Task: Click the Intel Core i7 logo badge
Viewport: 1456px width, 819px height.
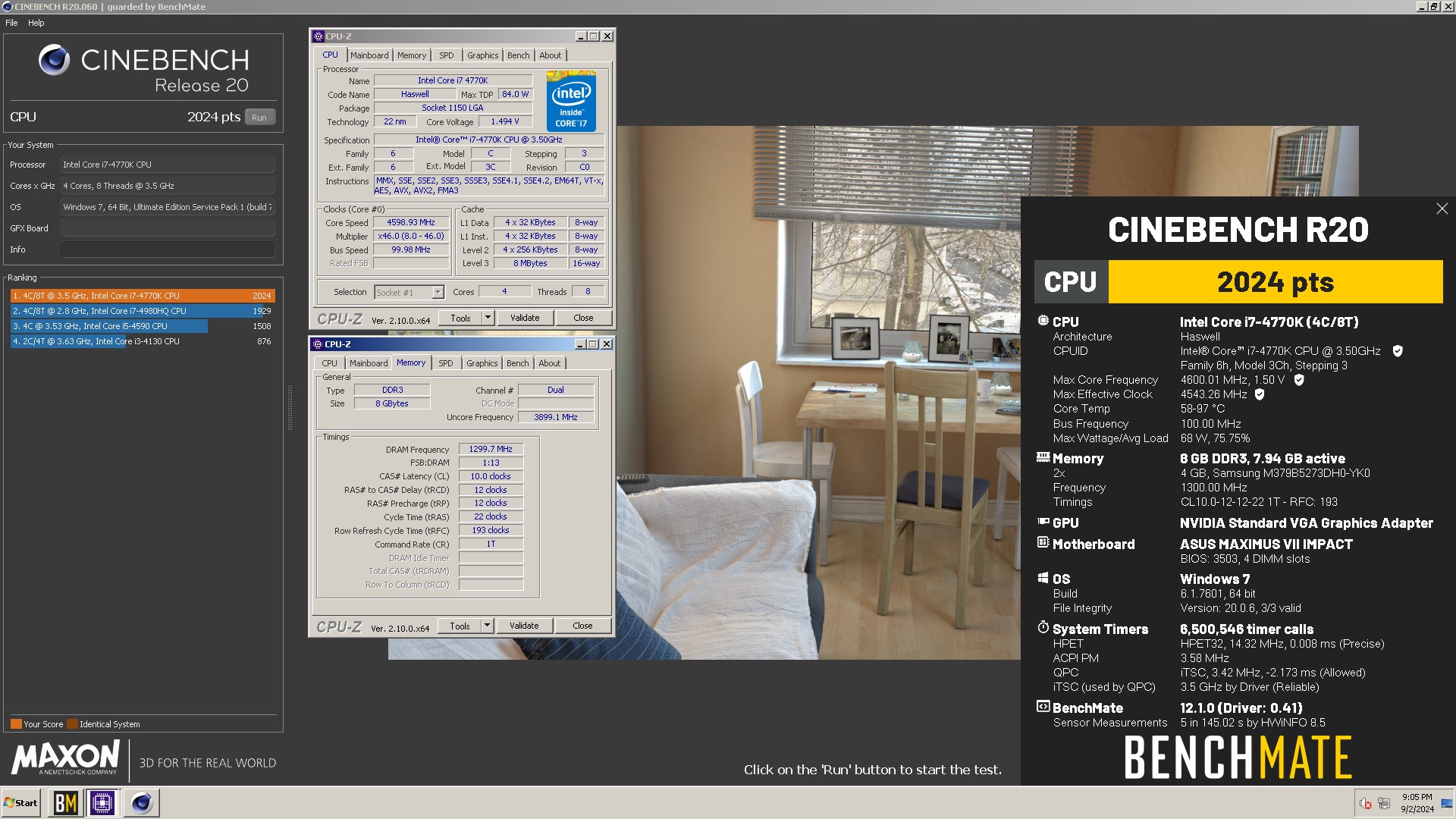Action: point(571,101)
